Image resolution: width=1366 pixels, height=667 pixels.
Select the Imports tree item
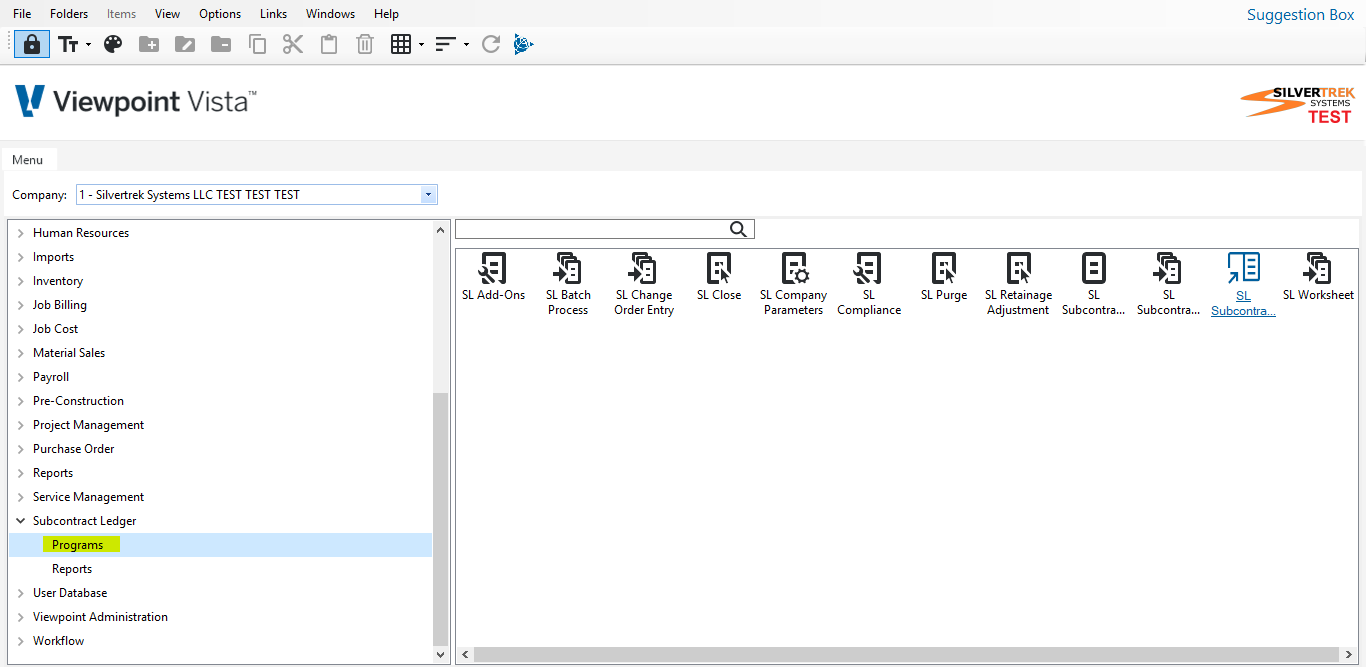[53, 257]
